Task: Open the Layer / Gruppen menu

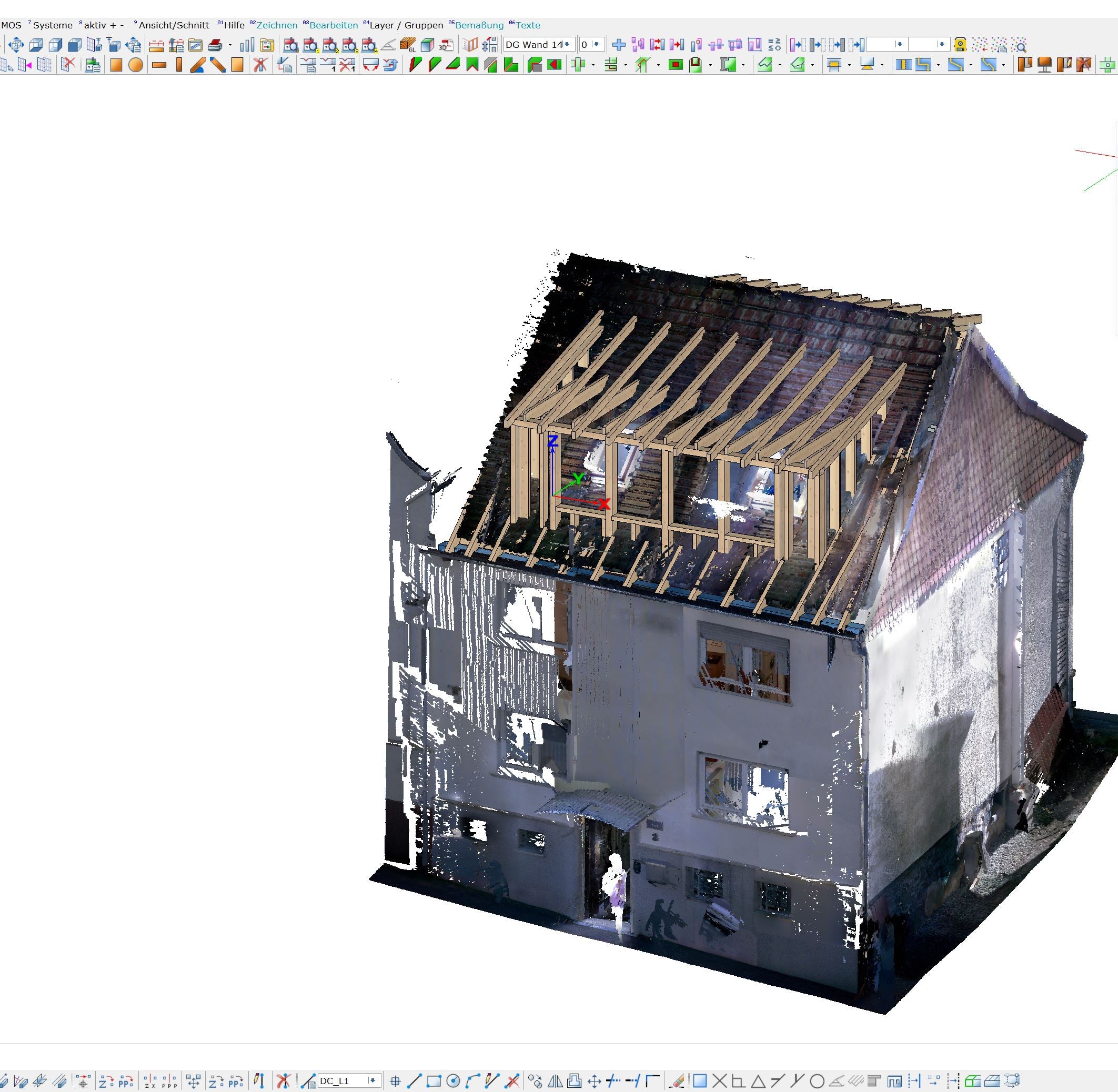Action: pos(406,25)
